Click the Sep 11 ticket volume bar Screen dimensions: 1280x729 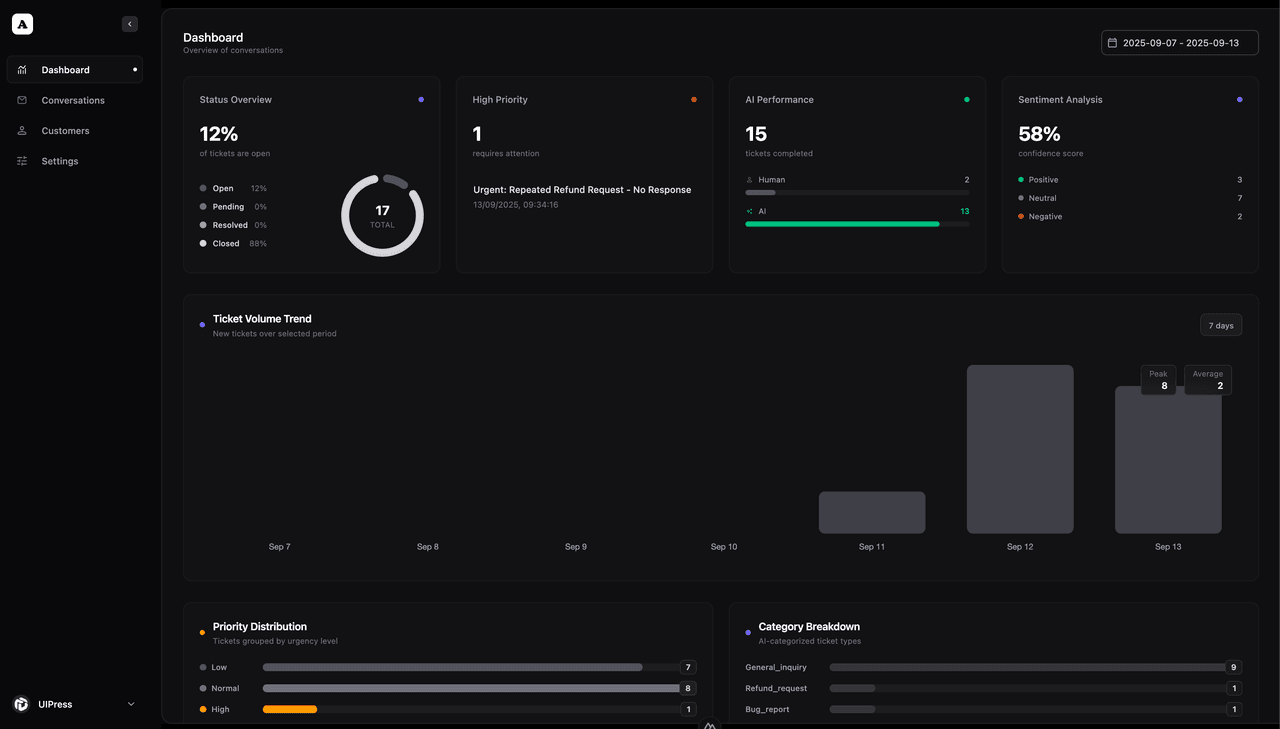click(872, 512)
